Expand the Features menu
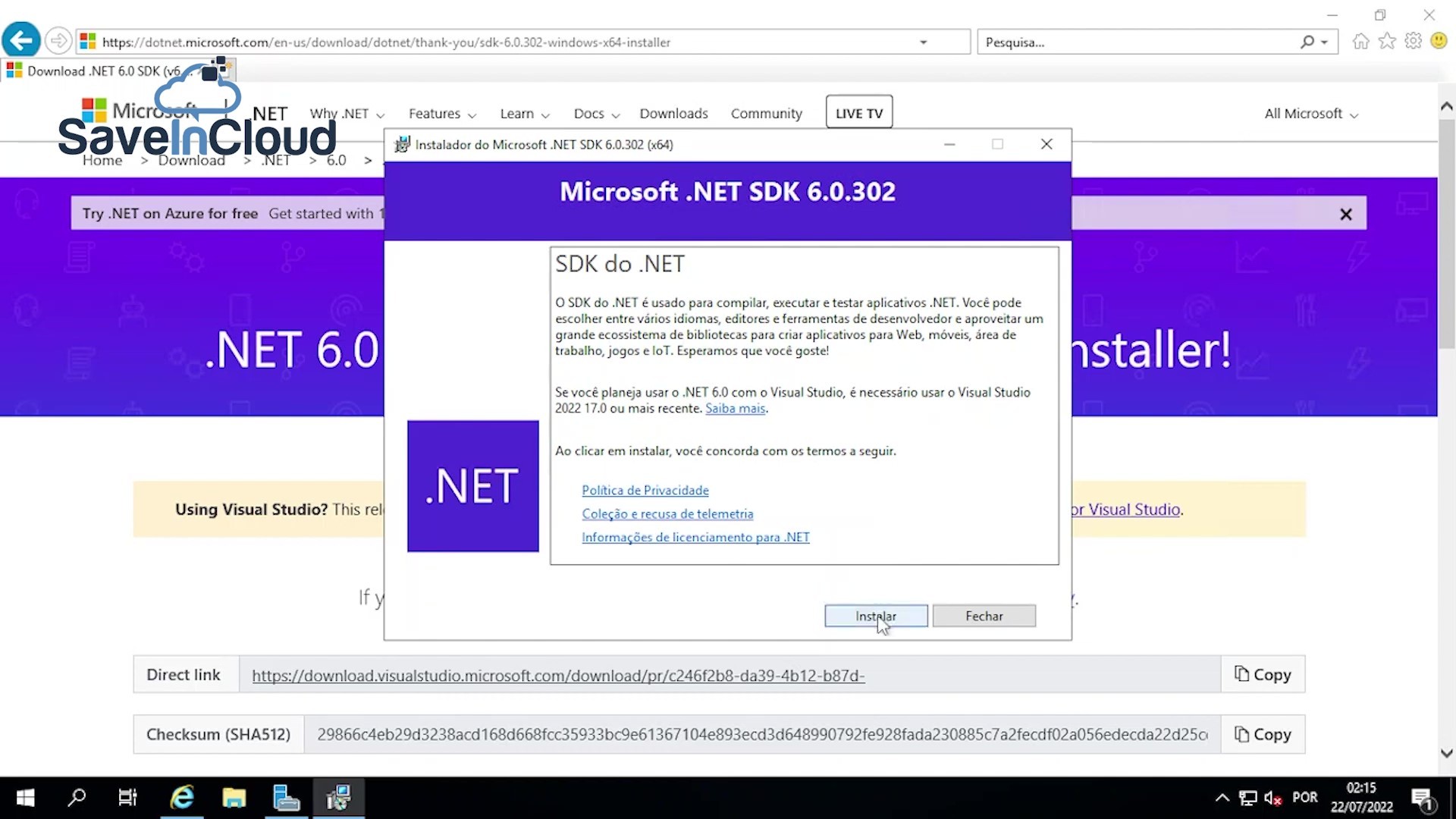The width and height of the screenshot is (1456, 819). (442, 114)
